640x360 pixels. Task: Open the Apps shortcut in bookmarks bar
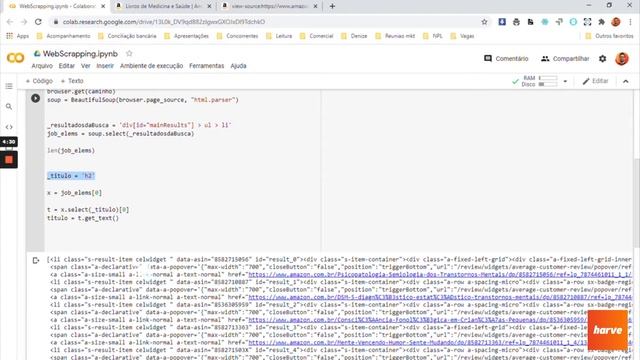point(18,36)
